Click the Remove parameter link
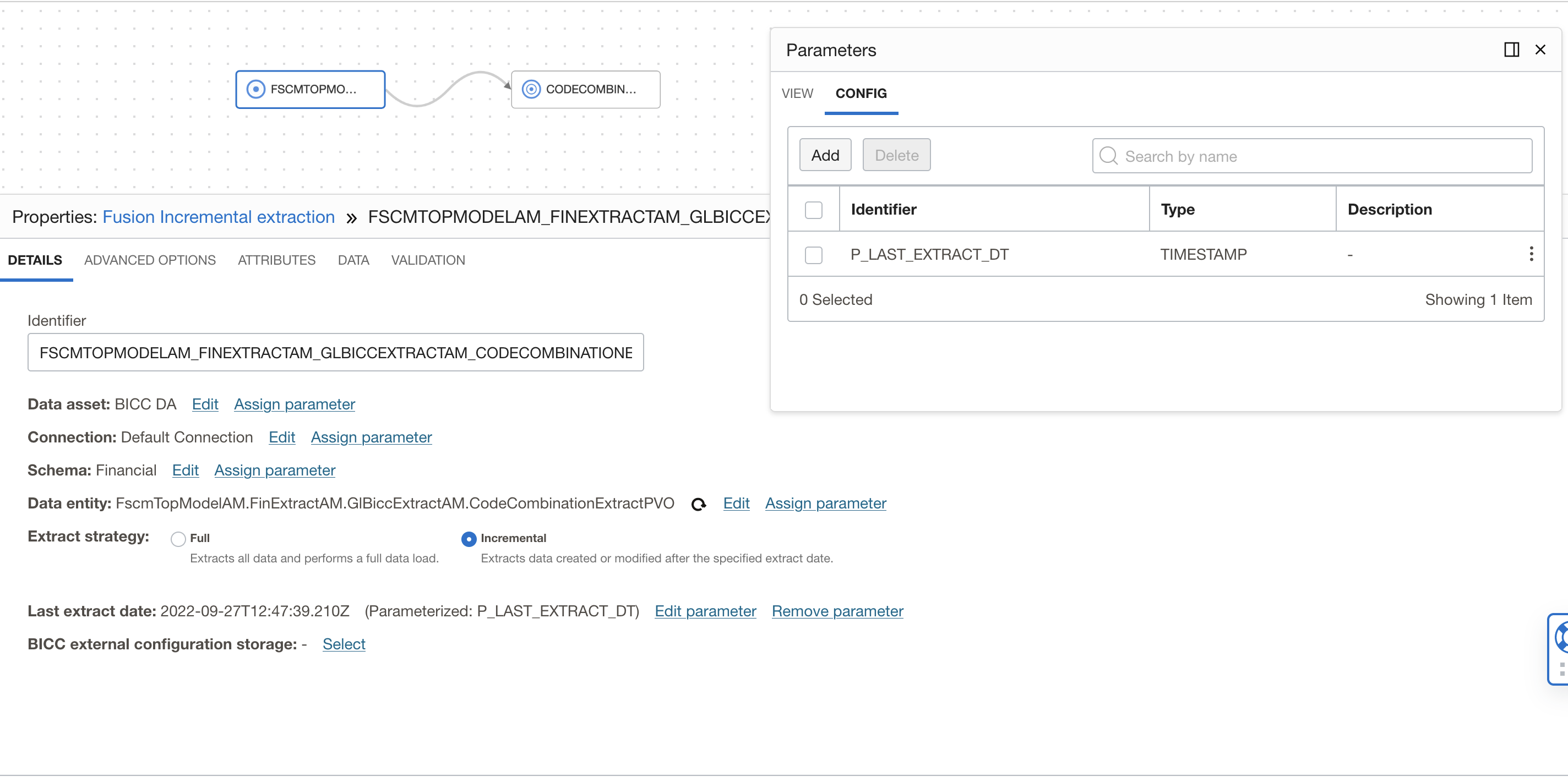Image resolution: width=1568 pixels, height=777 pixels. click(837, 611)
